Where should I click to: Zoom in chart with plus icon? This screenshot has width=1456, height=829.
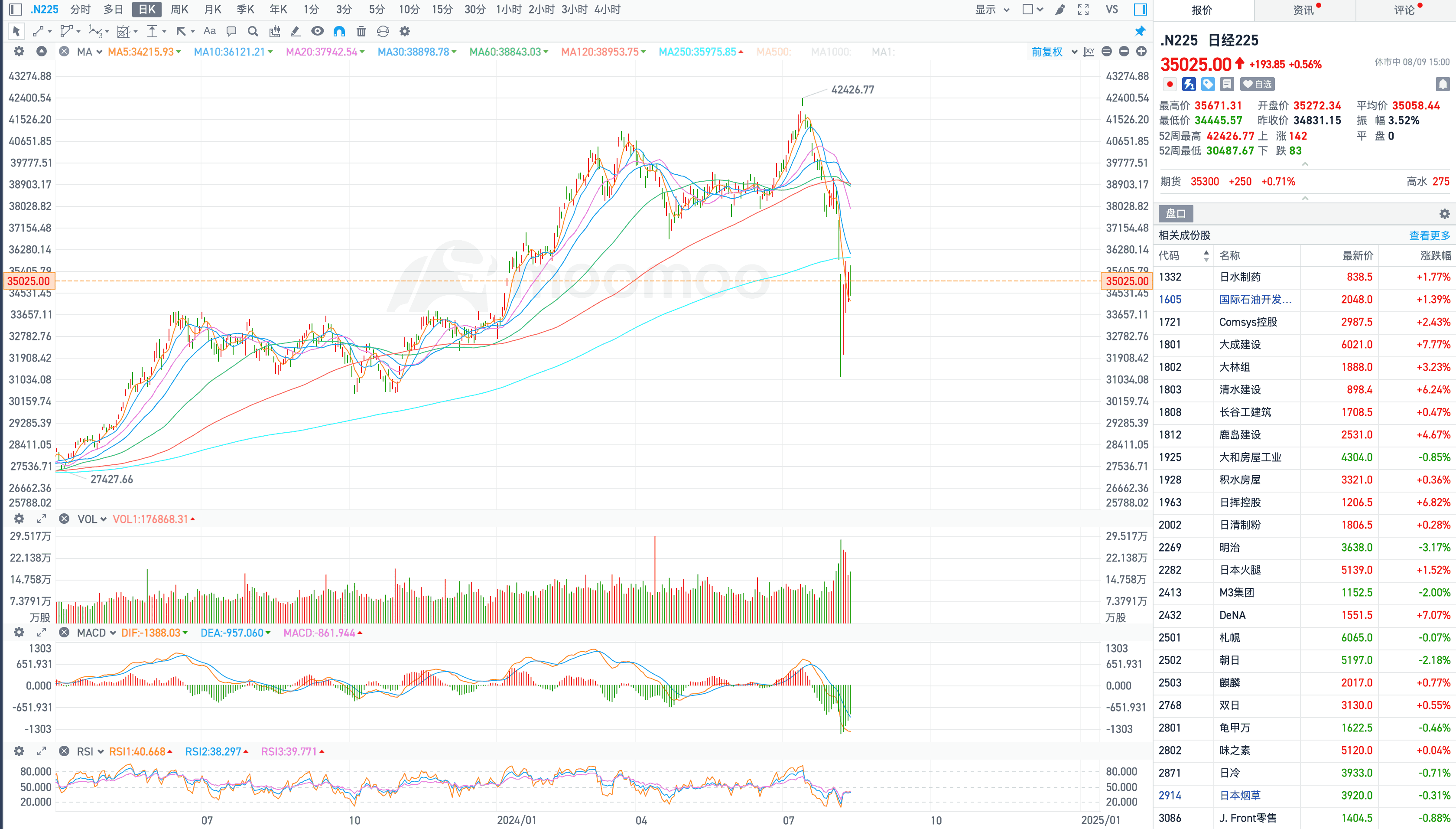pyautogui.click(x=1141, y=52)
